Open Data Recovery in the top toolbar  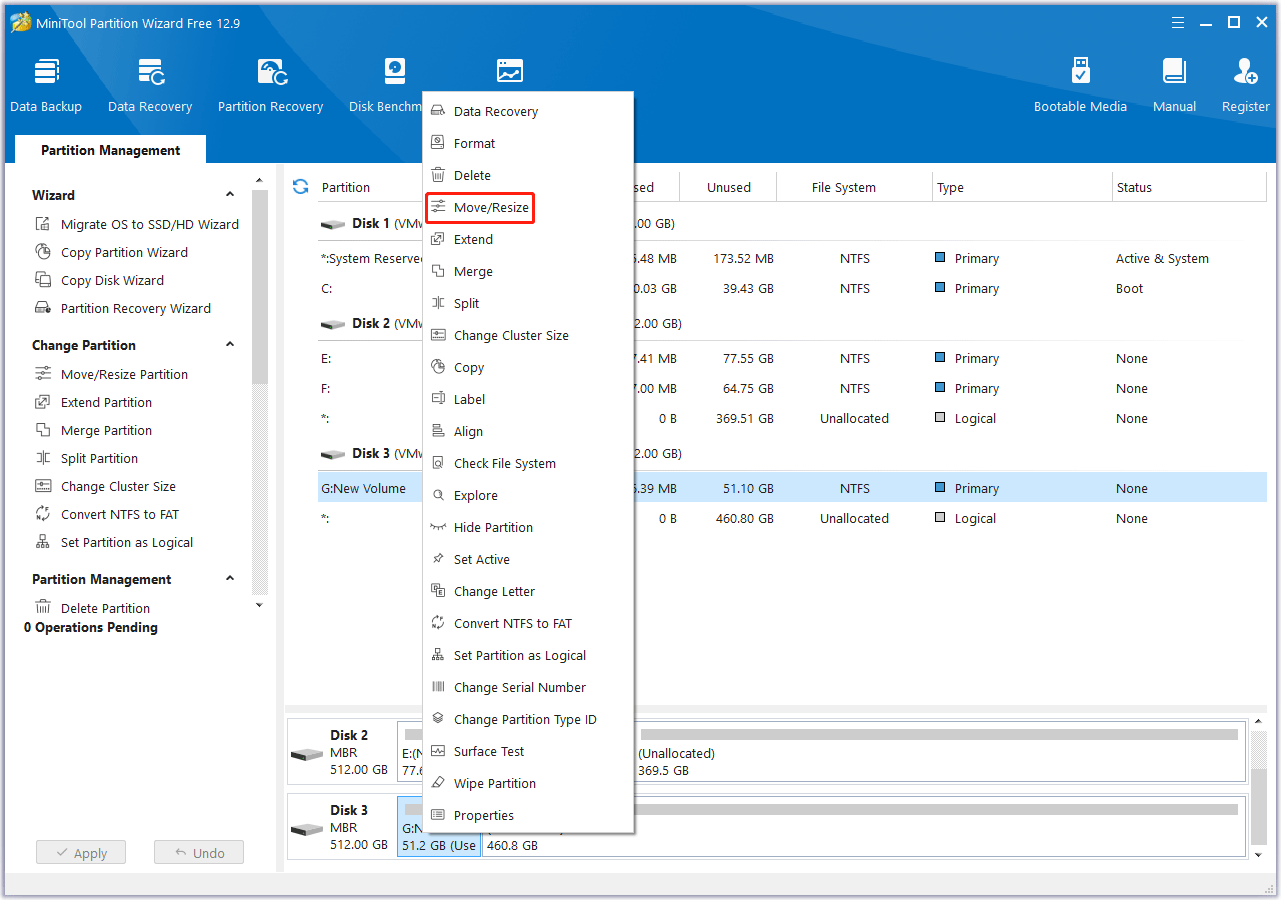tap(150, 86)
